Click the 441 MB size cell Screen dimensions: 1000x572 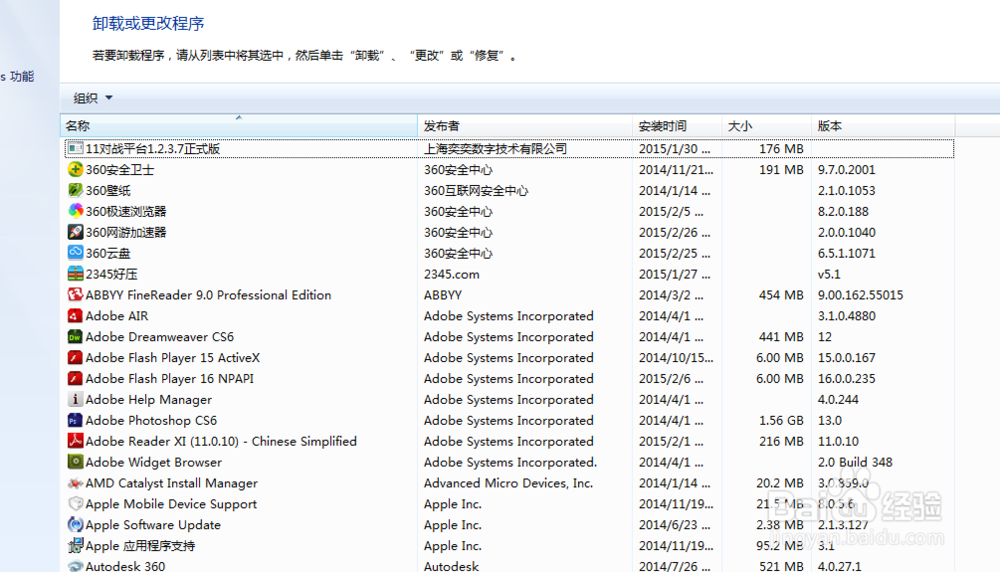781,337
